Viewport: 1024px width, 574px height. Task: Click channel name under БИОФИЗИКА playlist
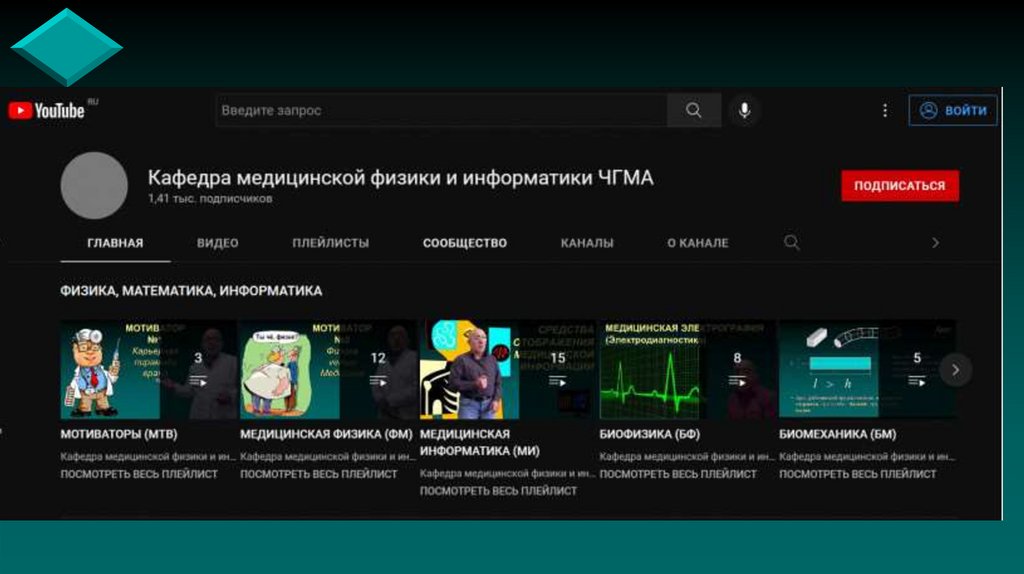(x=687, y=456)
